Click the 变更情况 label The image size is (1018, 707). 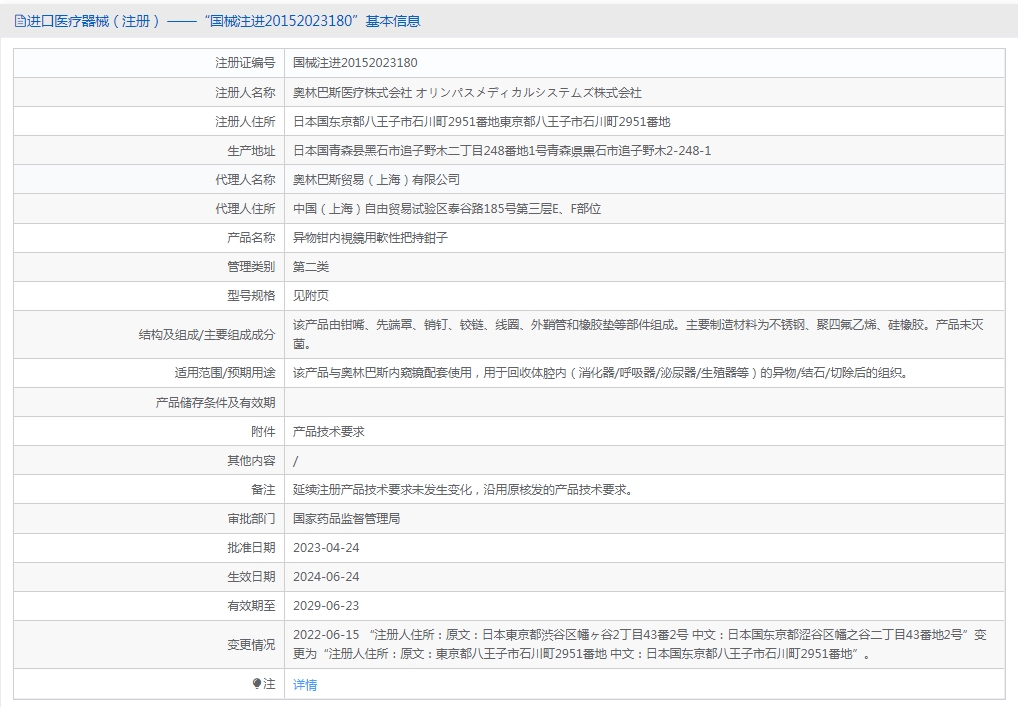pos(251,645)
